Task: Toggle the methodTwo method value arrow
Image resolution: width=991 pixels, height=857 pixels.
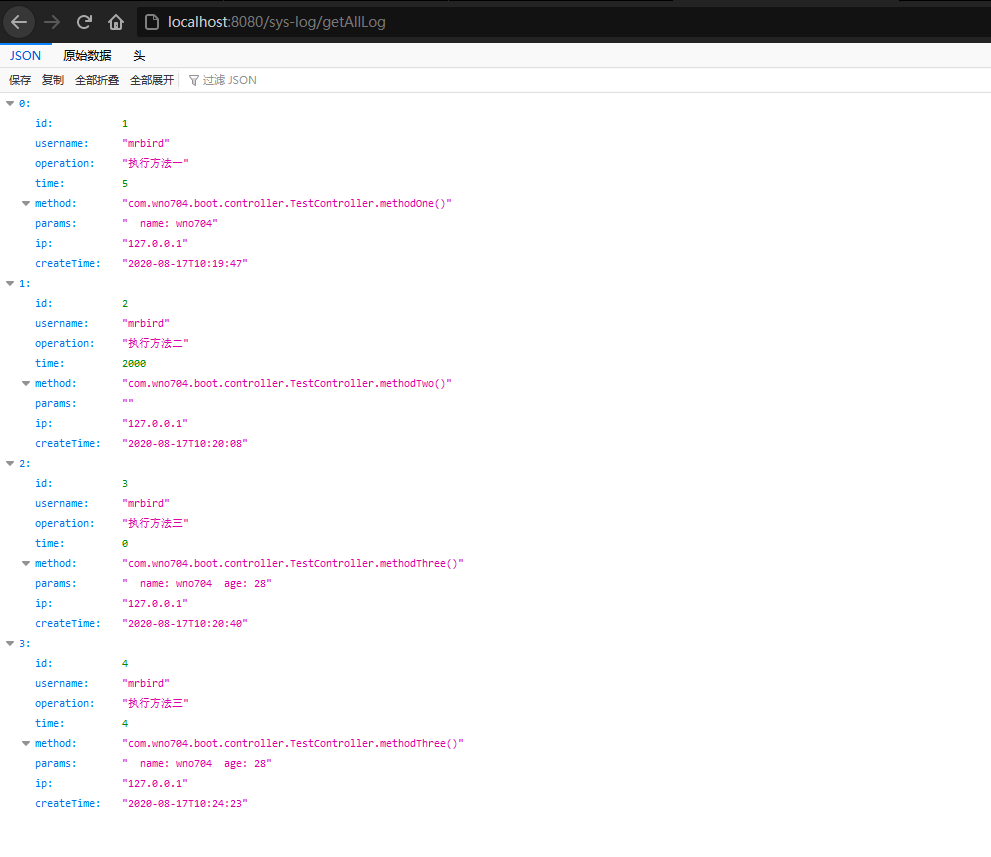Action: [x=26, y=383]
